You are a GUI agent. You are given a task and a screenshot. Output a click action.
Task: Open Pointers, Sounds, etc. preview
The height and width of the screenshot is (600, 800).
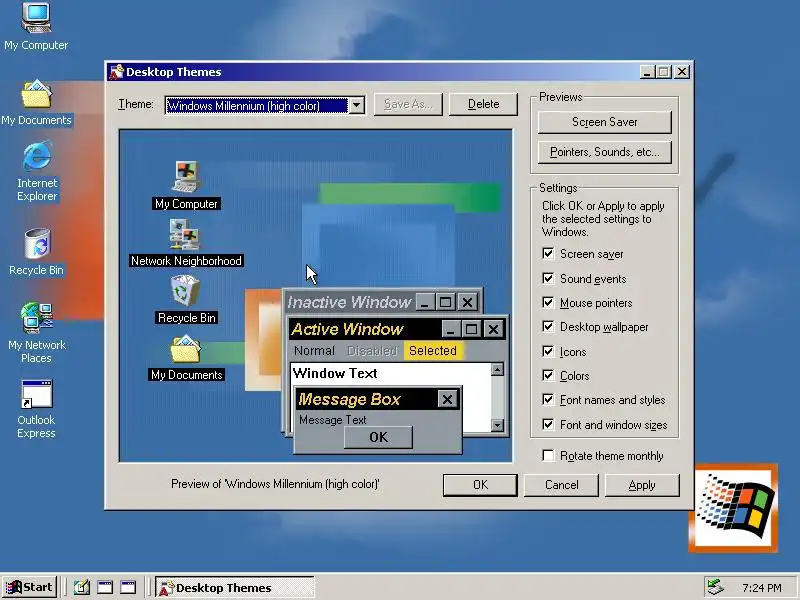pyautogui.click(x=605, y=152)
